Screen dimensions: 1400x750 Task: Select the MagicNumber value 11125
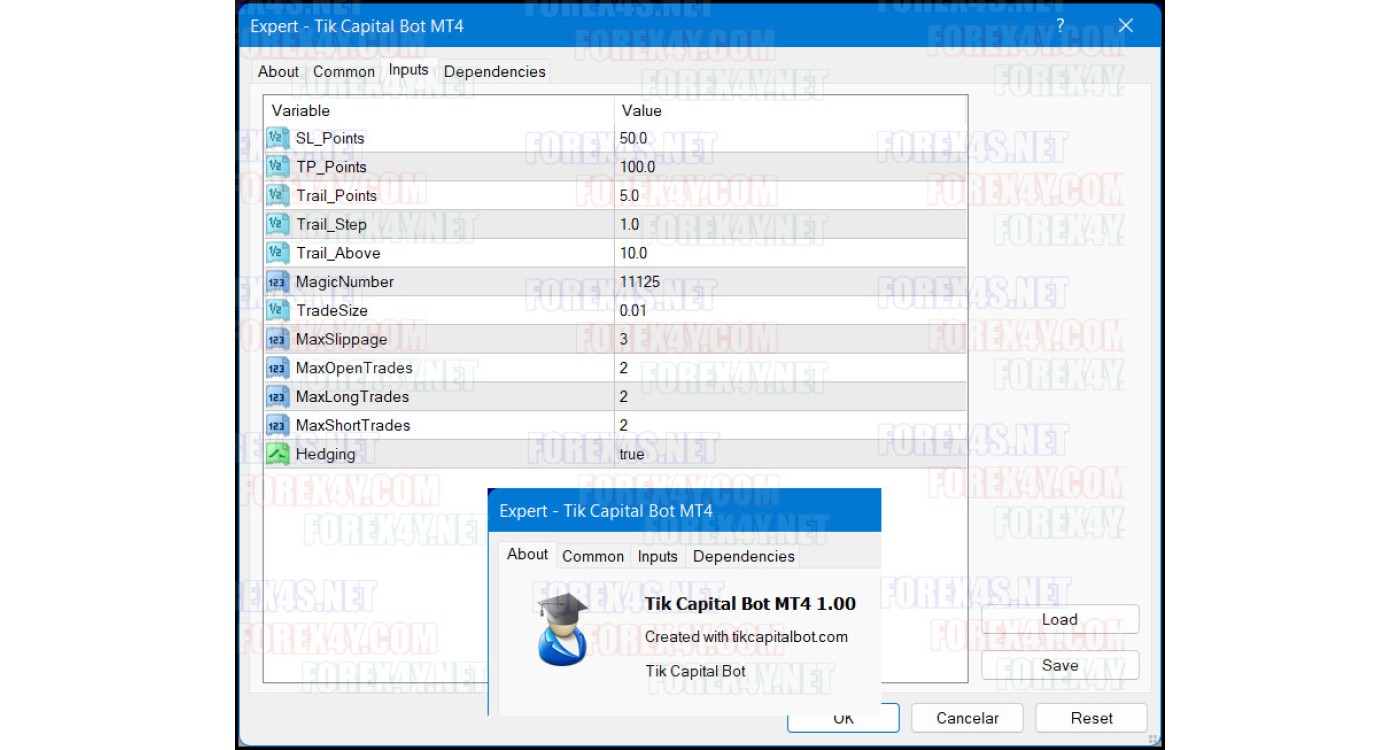coord(640,282)
